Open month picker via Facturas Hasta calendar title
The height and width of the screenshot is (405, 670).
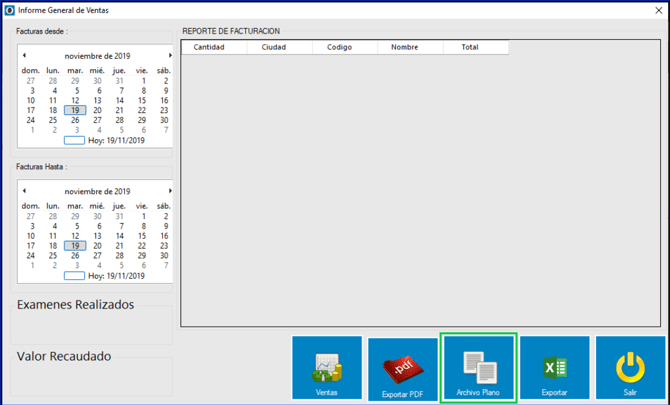97,191
